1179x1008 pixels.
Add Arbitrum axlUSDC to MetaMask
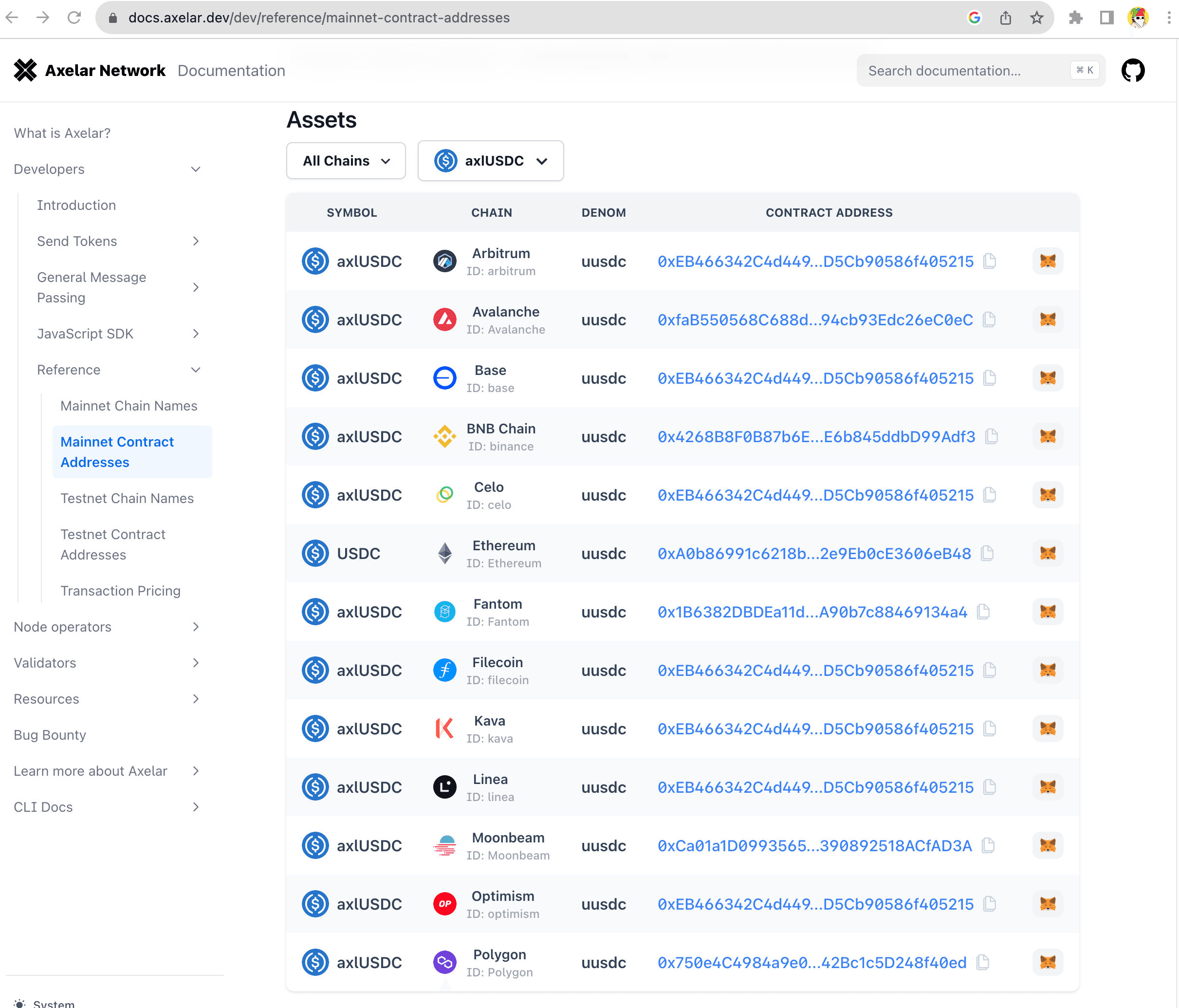1048,261
